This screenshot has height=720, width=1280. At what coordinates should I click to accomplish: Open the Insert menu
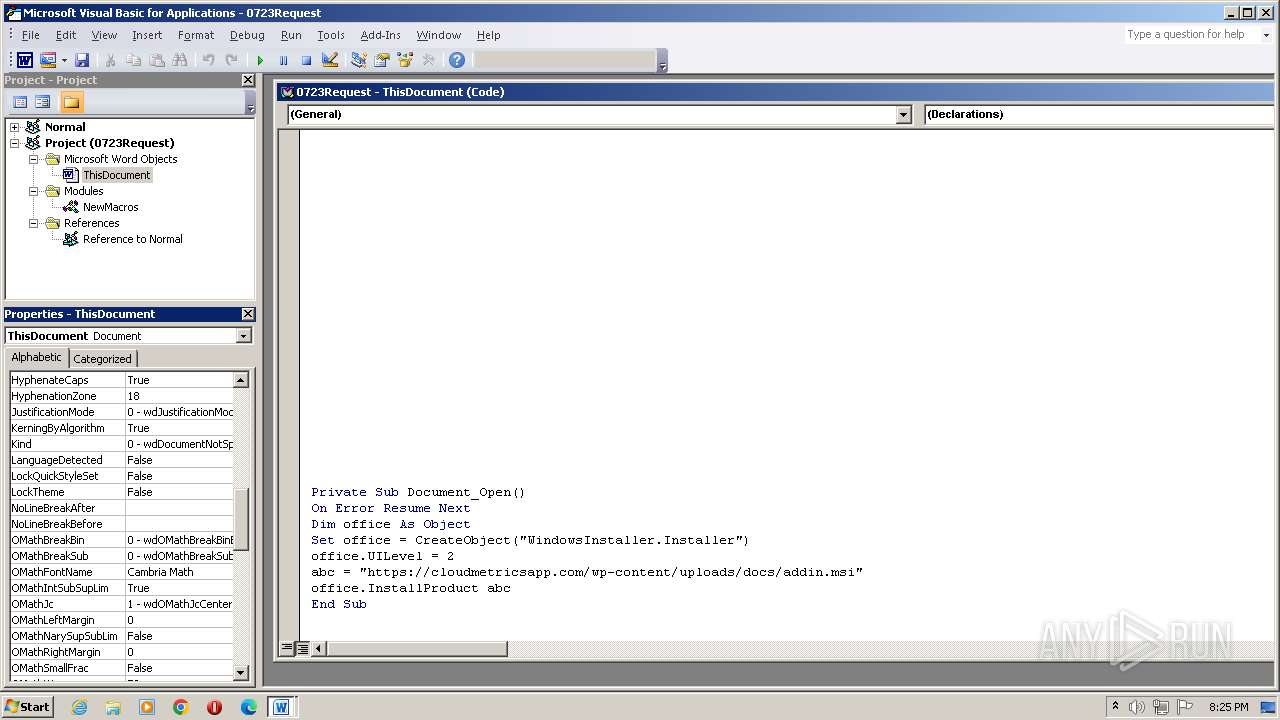[x=147, y=35]
